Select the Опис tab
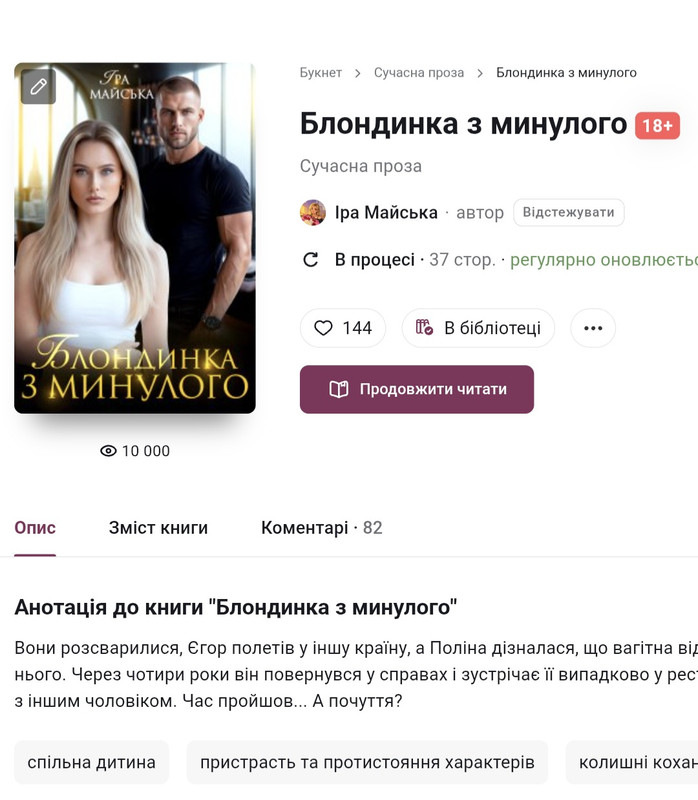The width and height of the screenshot is (698, 800). click(35, 528)
